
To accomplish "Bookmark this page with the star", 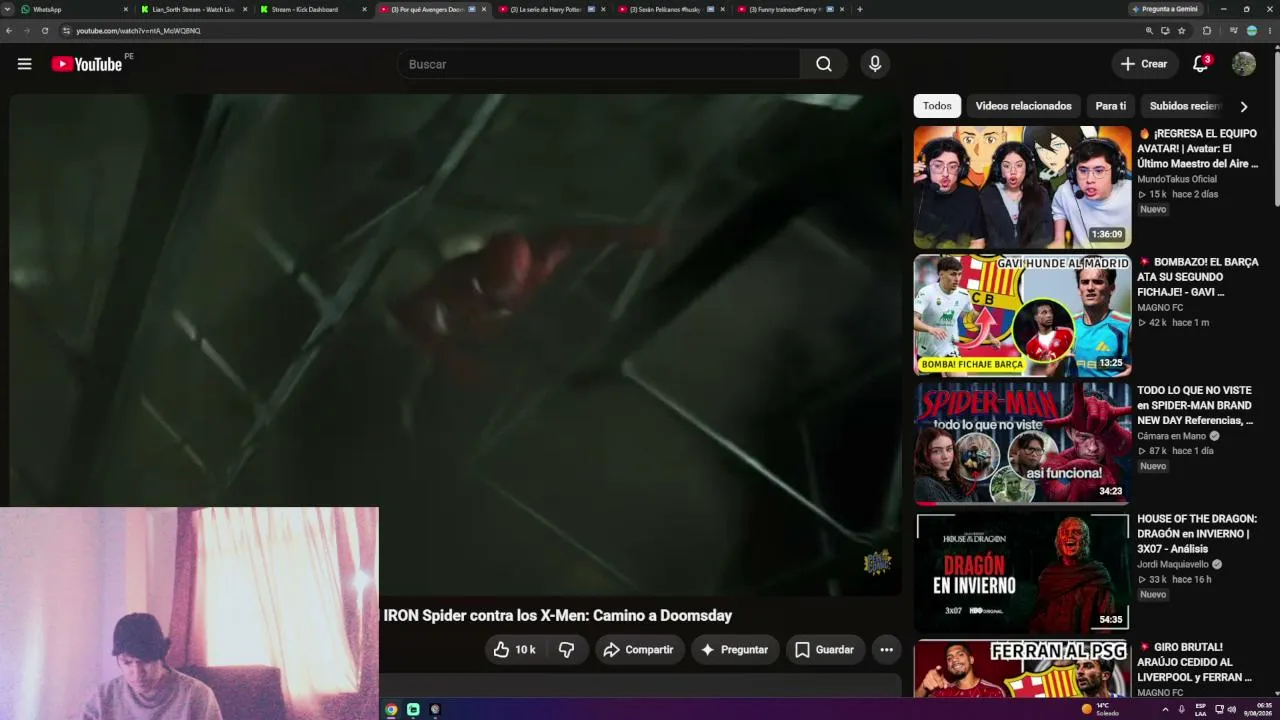I will tap(1182, 31).
